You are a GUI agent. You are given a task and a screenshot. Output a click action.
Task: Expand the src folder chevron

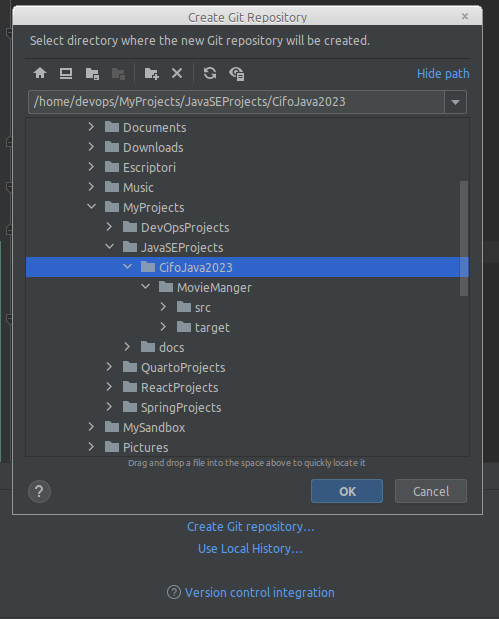(163, 307)
